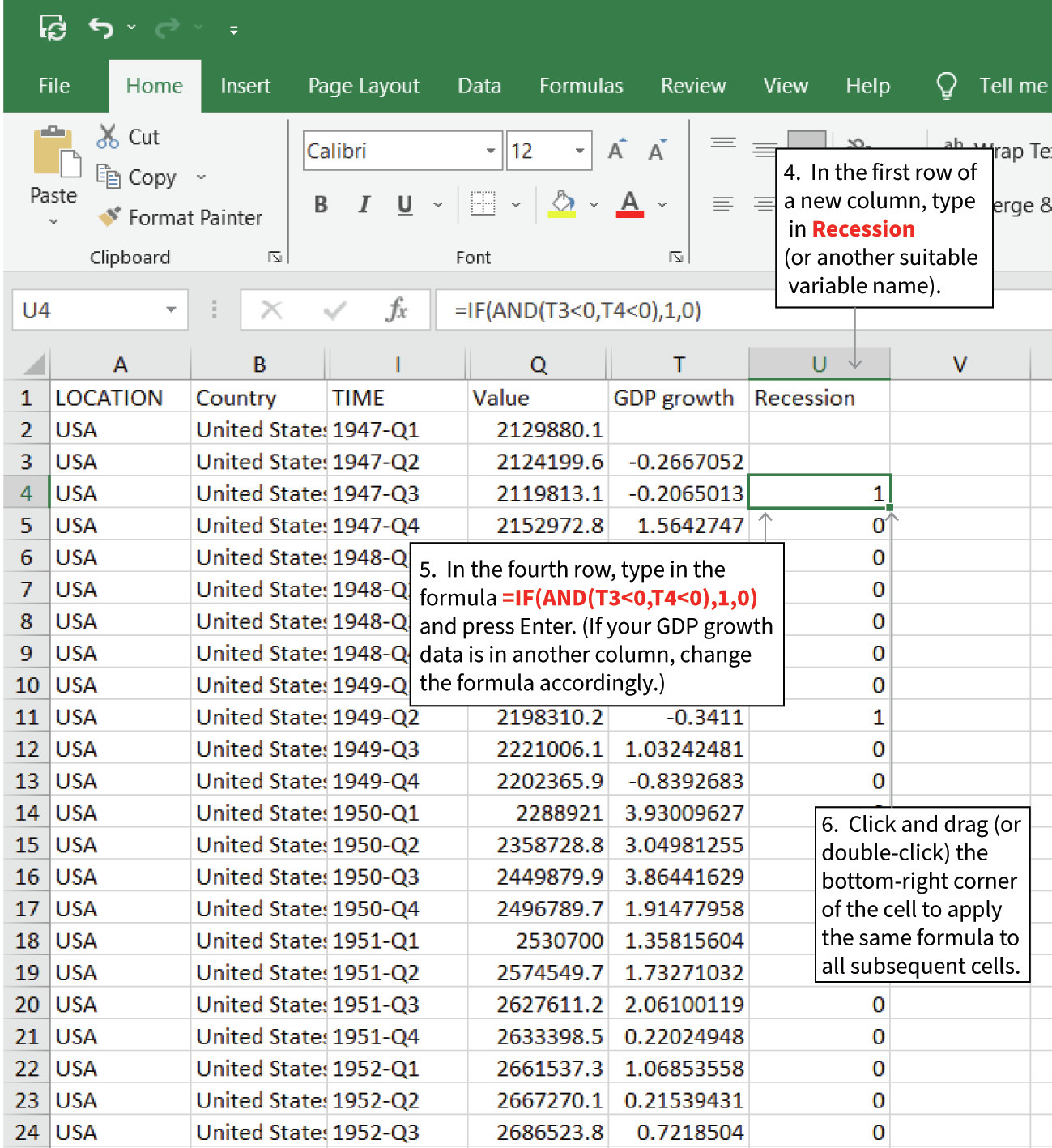This screenshot has height=1148, width=1052.
Task: Open the Calibri font name dropdown
Action: coord(490,150)
